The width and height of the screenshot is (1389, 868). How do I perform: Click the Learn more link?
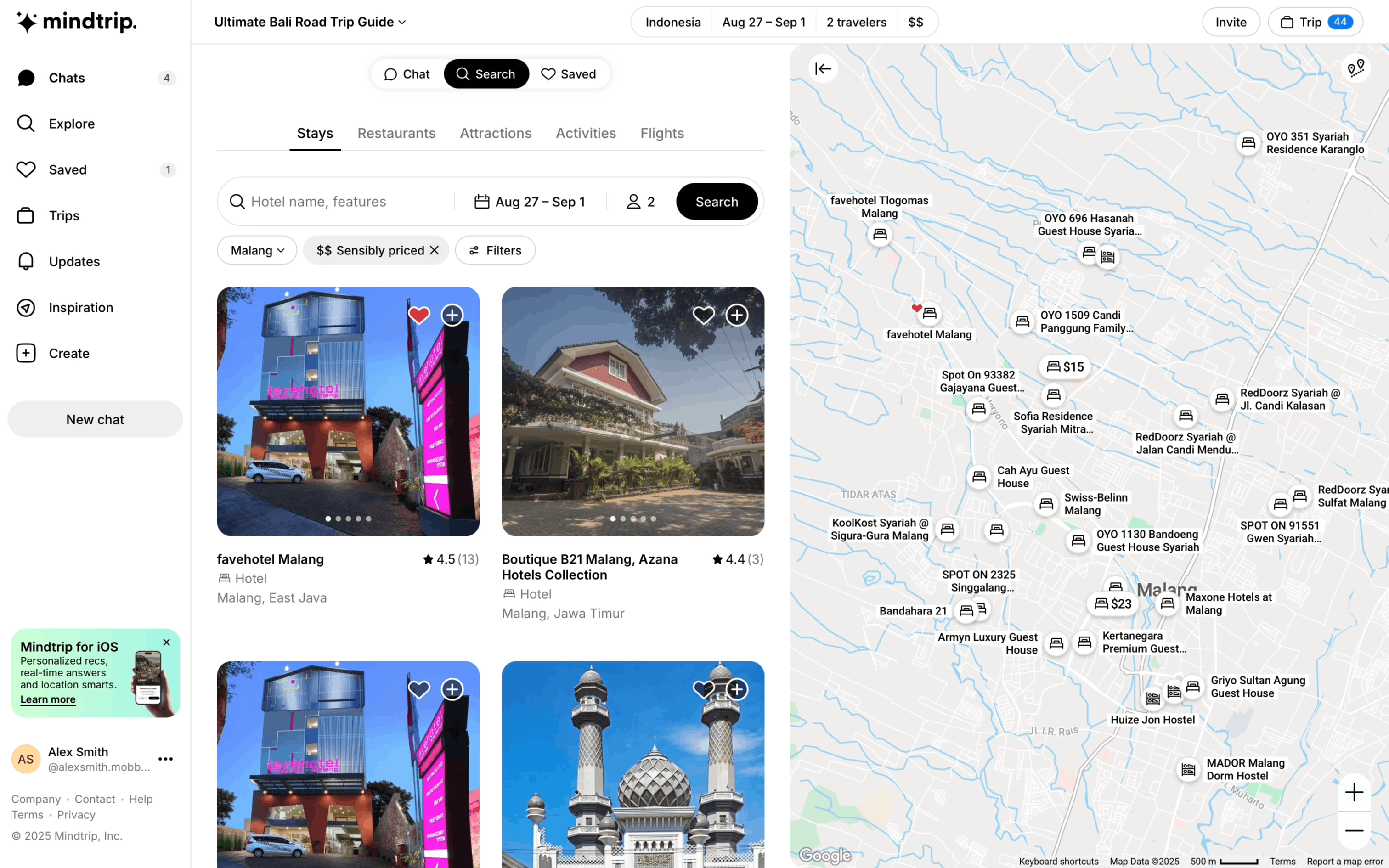(48, 699)
